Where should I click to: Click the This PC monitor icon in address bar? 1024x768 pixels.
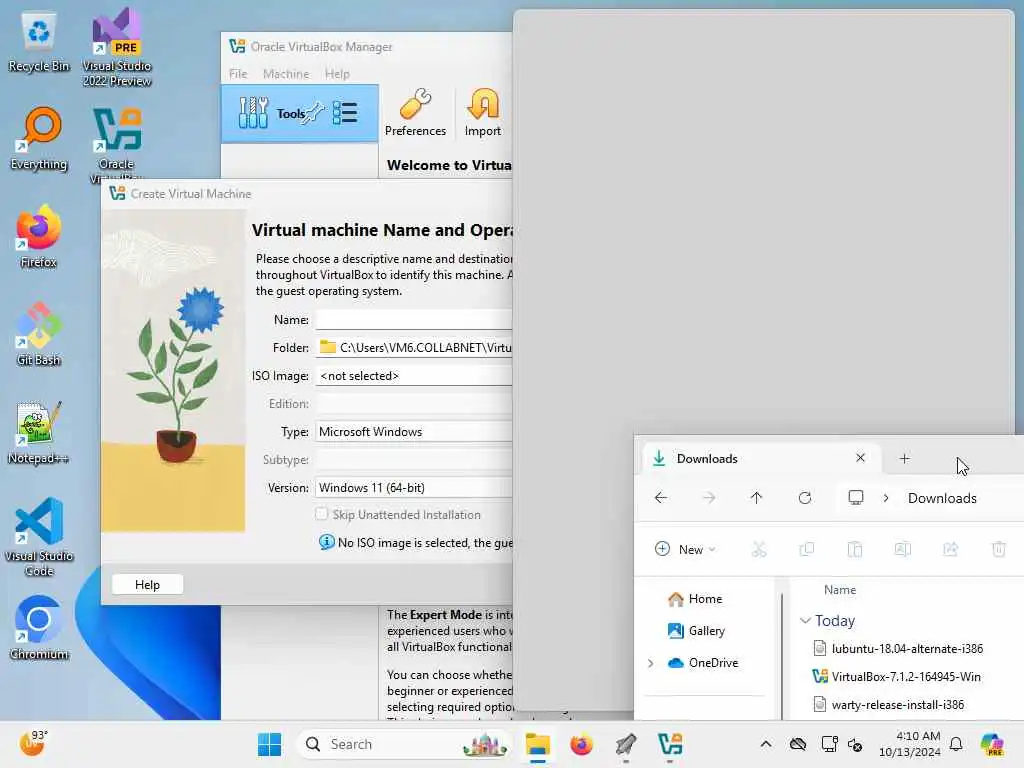pyautogui.click(x=856, y=498)
